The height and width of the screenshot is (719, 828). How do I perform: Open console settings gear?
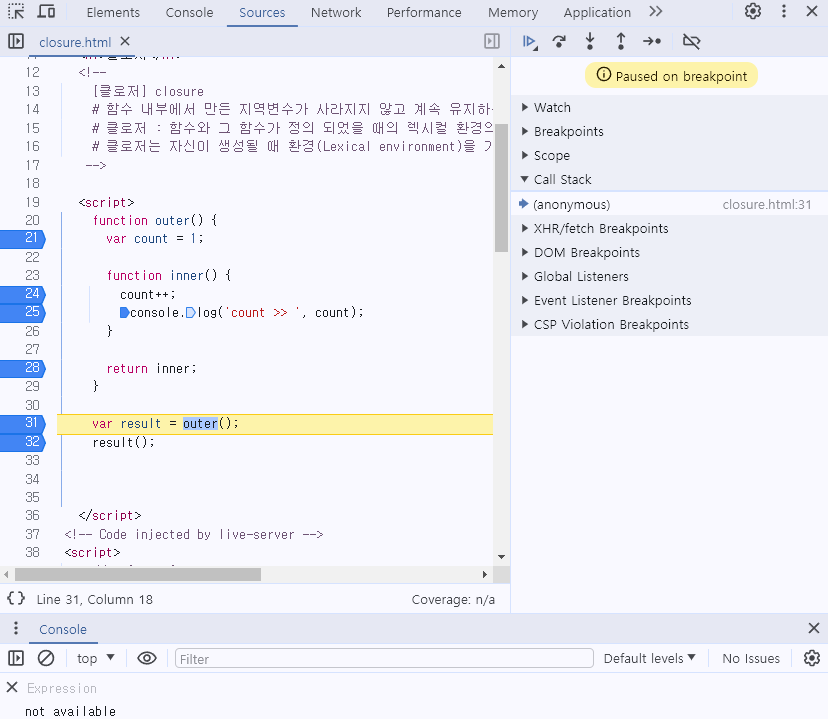click(x=812, y=658)
